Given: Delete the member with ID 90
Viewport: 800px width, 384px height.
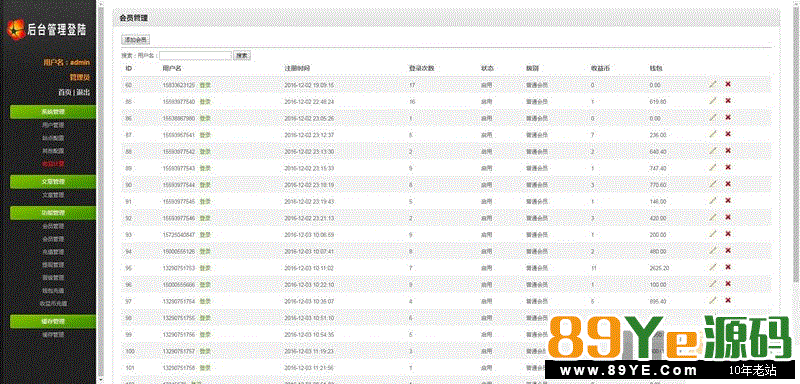Looking at the screenshot, I should pos(728,184).
